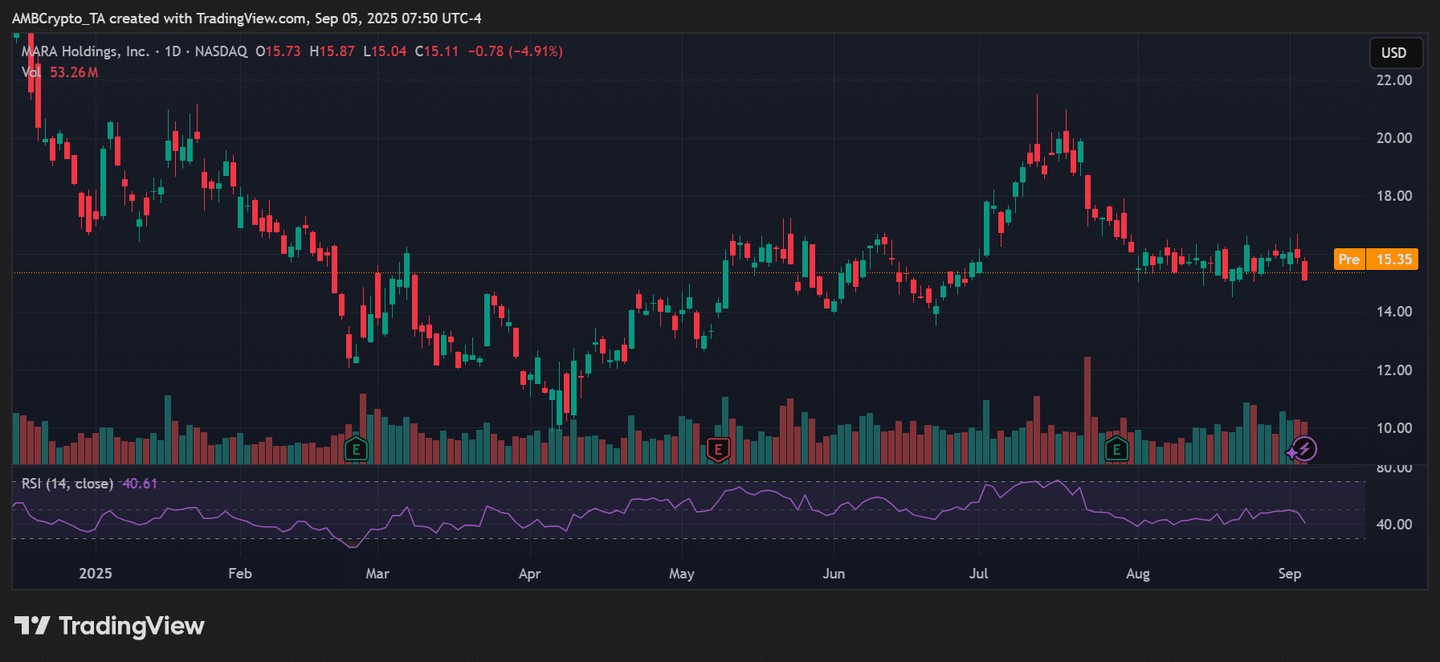Image resolution: width=1440 pixels, height=662 pixels.
Task: Click the Apr label on time axis
Action: [x=530, y=575]
